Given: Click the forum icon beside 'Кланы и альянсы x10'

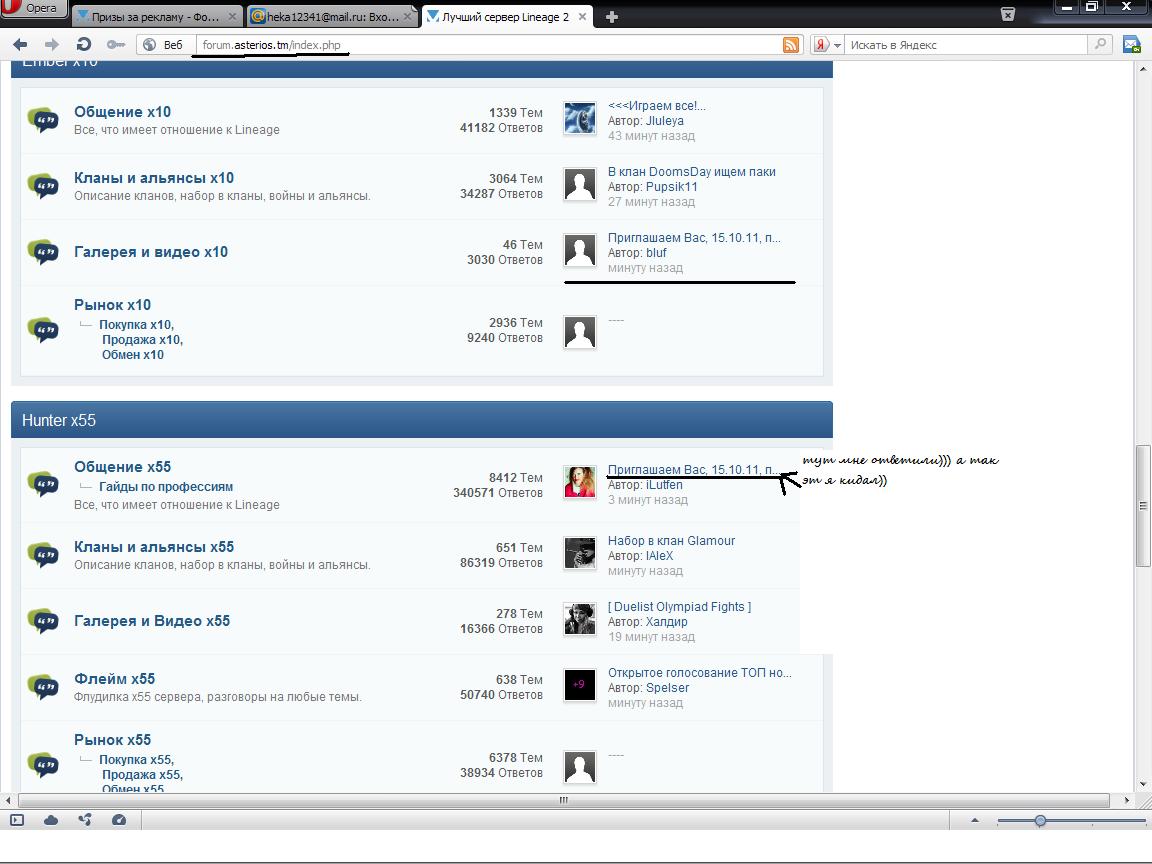Looking at the screenshot, I should pos(43,185).
